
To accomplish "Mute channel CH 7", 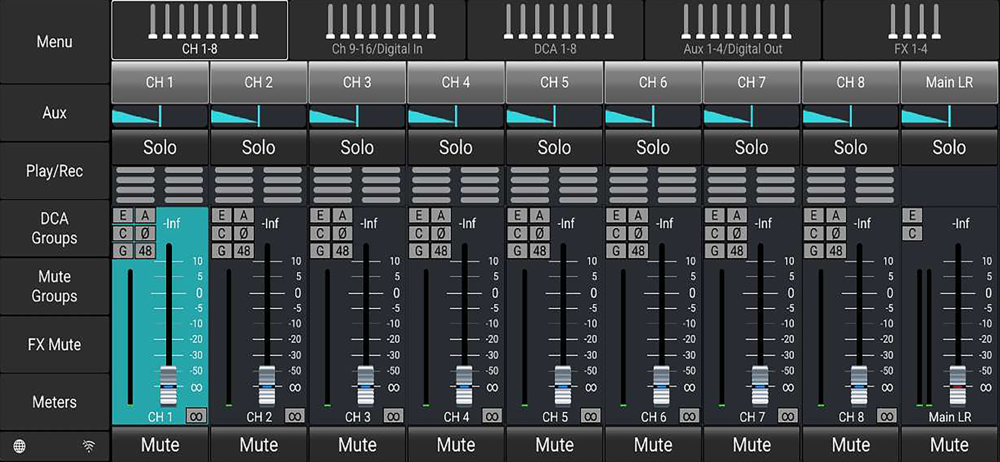I will click(752, 444).
